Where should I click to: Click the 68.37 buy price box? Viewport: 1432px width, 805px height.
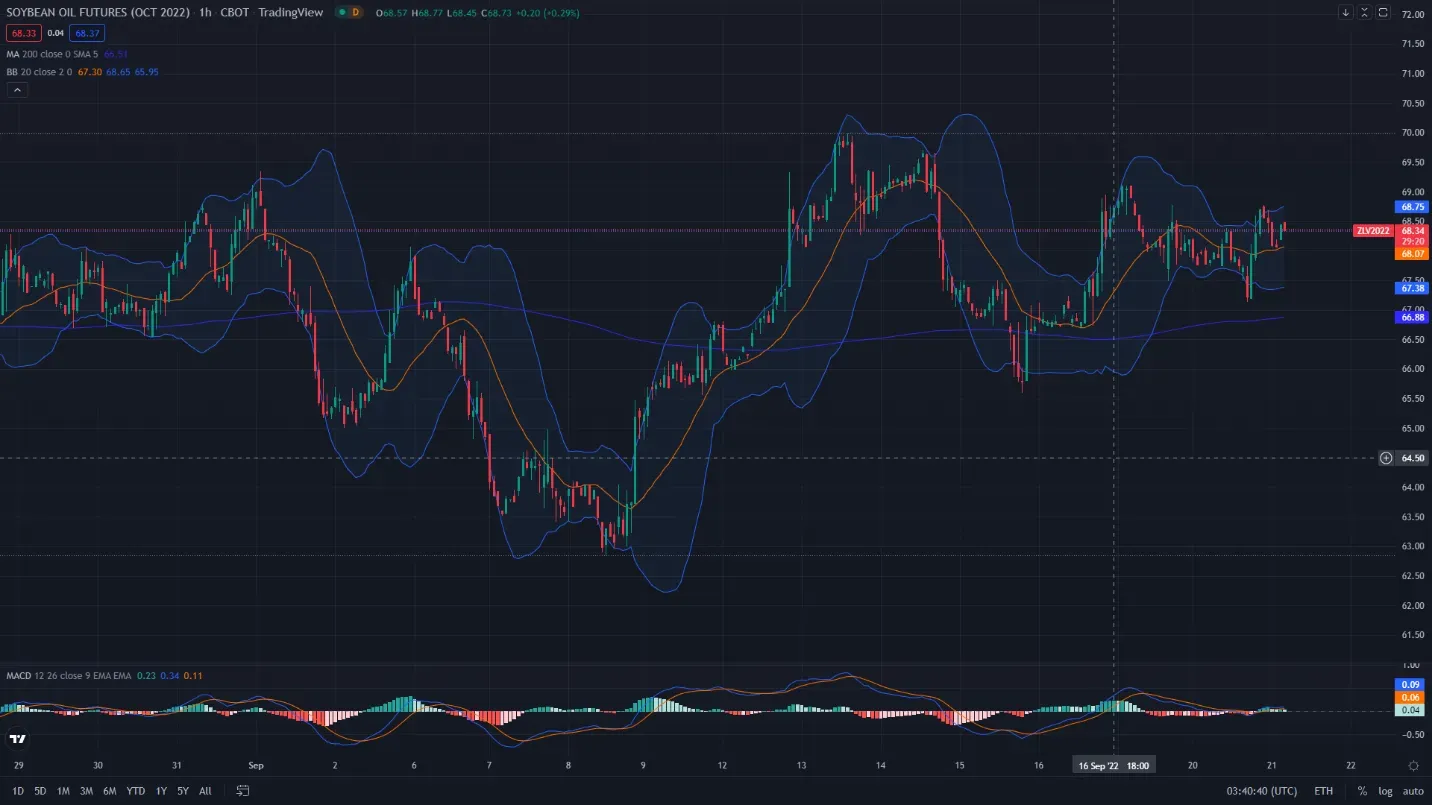[x=87, y=33]
